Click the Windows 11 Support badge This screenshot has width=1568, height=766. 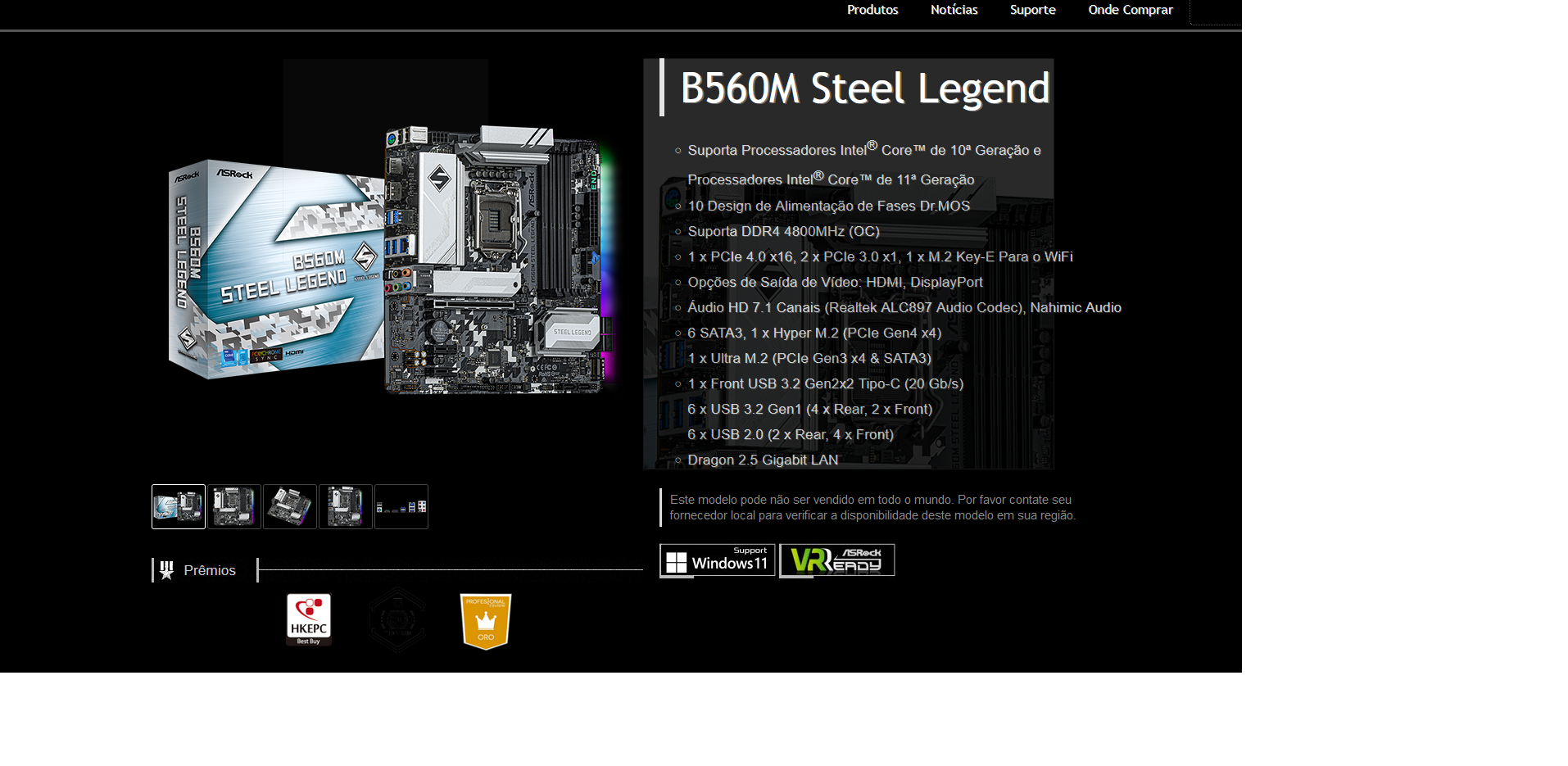coord(718,560)
